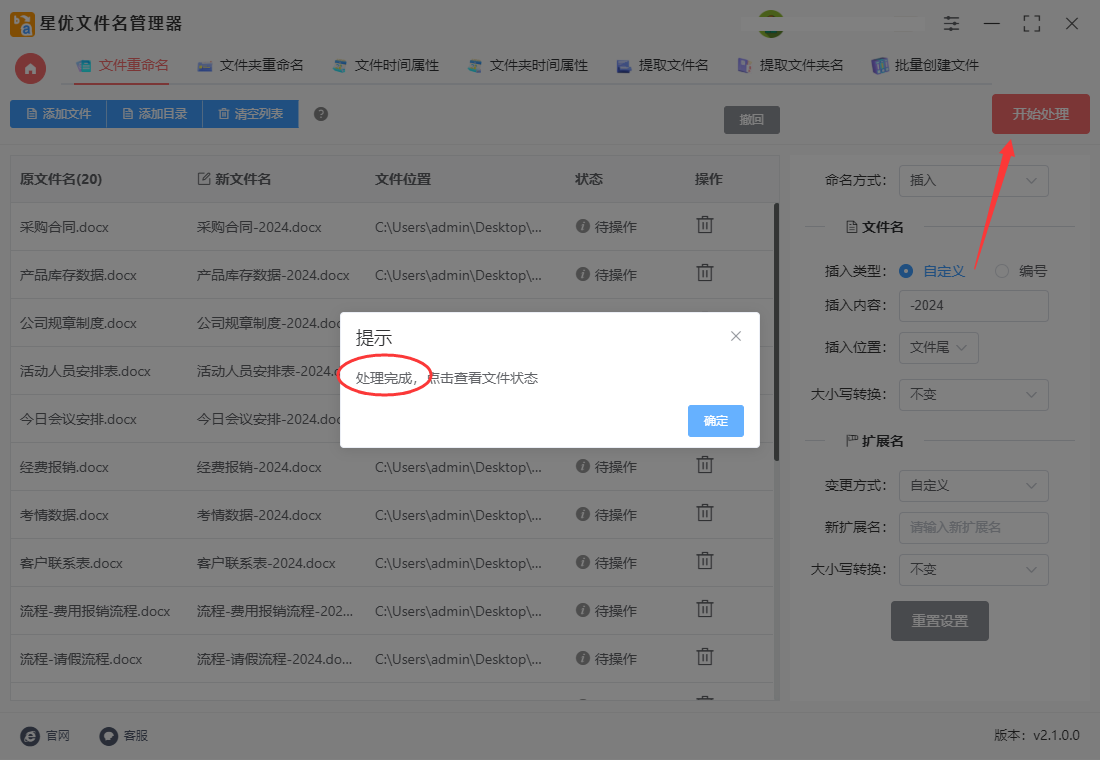Select the 自定义 insert type radio button
Image resolution: width=1100 pixels, height=760 pixels.
(906, 271)
